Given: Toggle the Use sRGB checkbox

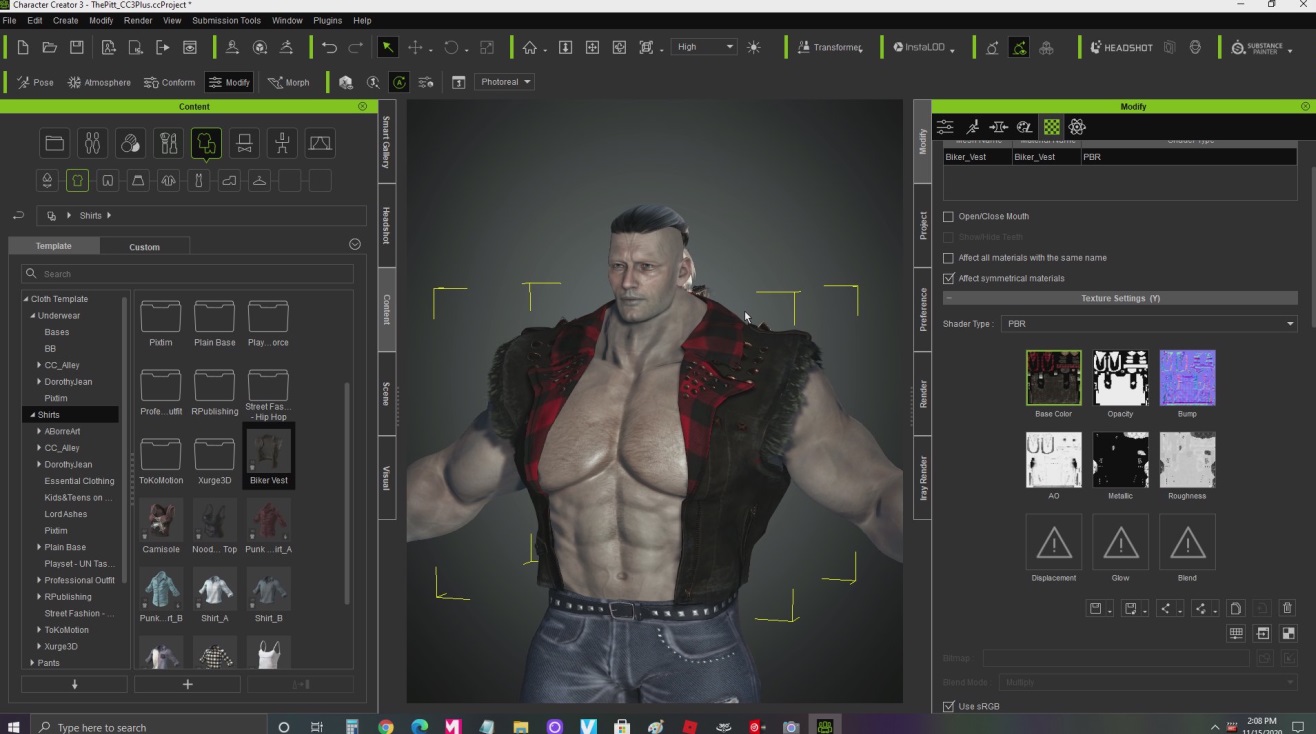Looking at the screenshot, I should 949,706.
